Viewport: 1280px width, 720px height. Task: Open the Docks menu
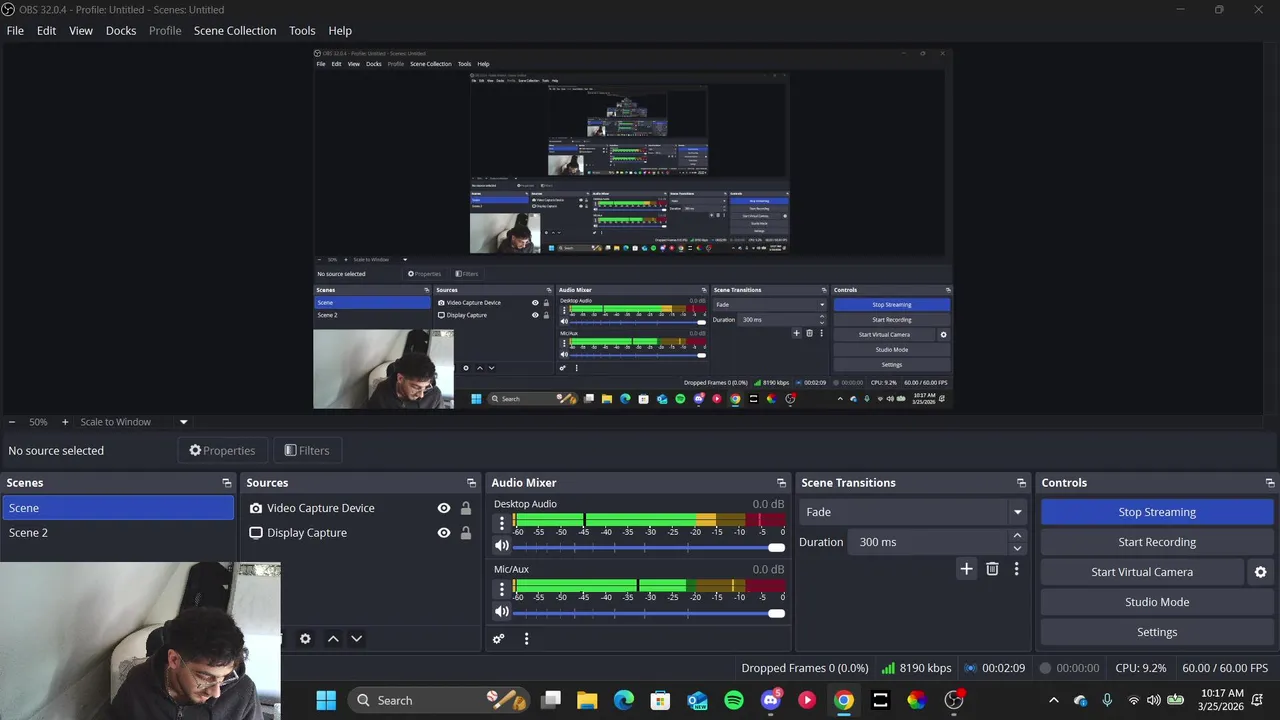[x=121, y=31]
